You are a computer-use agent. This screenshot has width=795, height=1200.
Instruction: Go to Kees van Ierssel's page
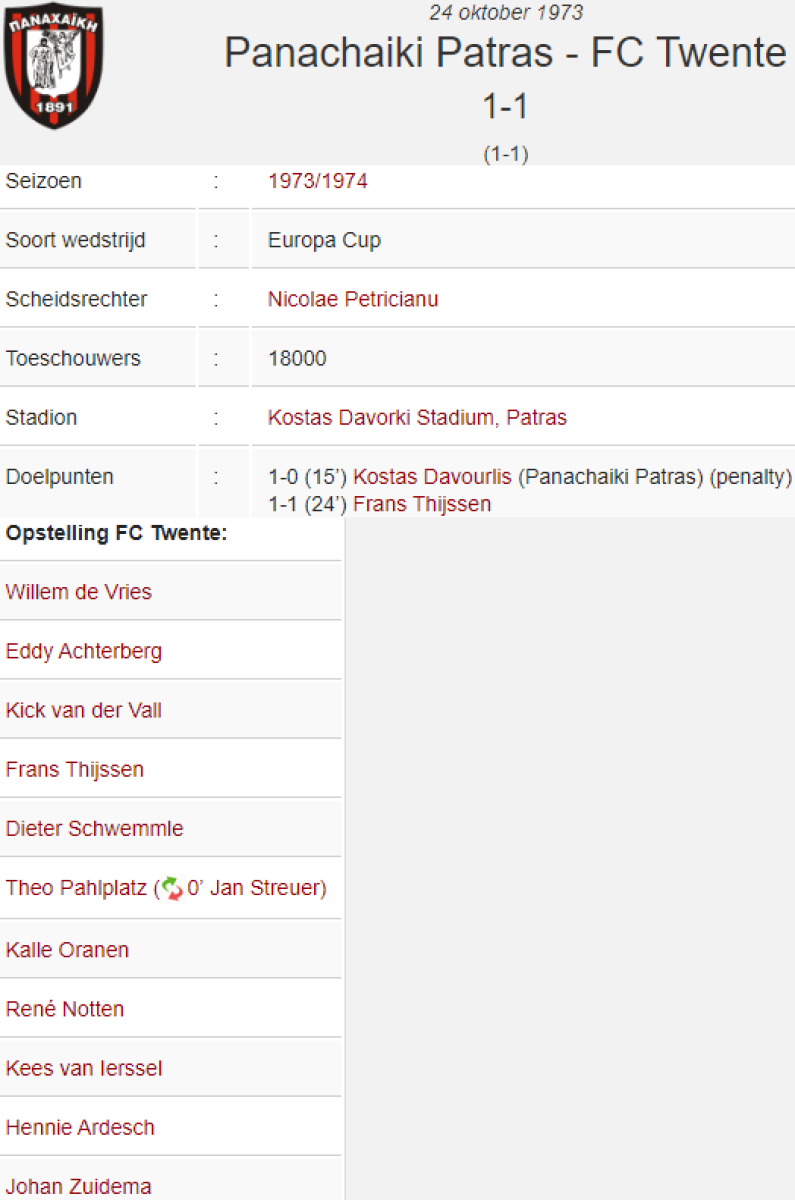84,1068
